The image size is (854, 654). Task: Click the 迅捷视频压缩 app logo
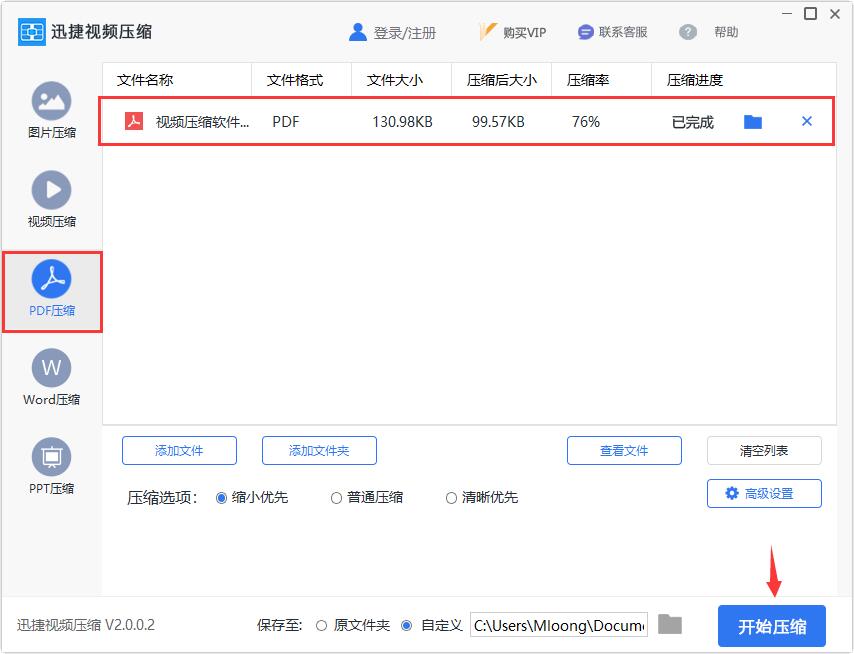(32, 32)
